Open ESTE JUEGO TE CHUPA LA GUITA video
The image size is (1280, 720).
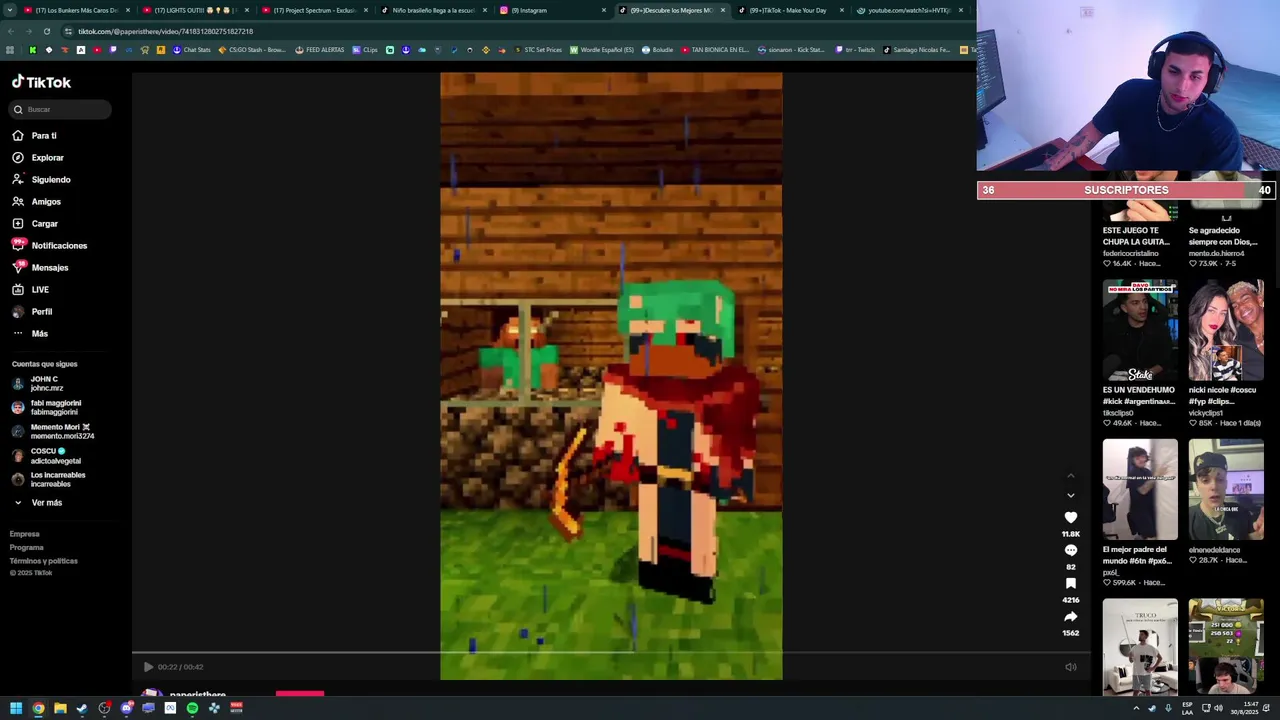pos(1136,236)
